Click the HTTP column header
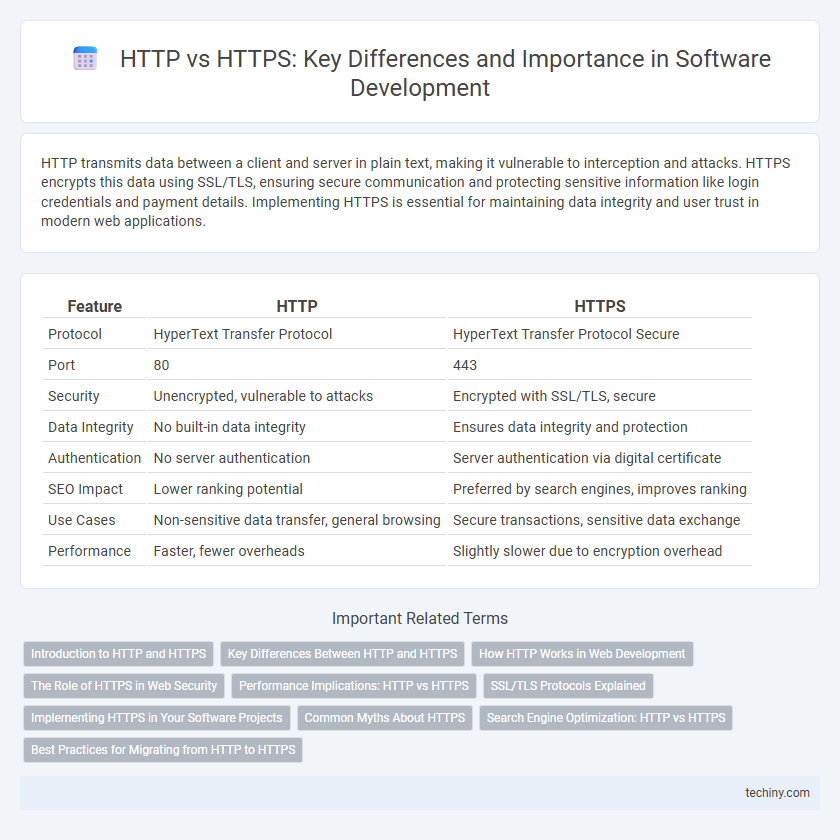 pos(297,306)
